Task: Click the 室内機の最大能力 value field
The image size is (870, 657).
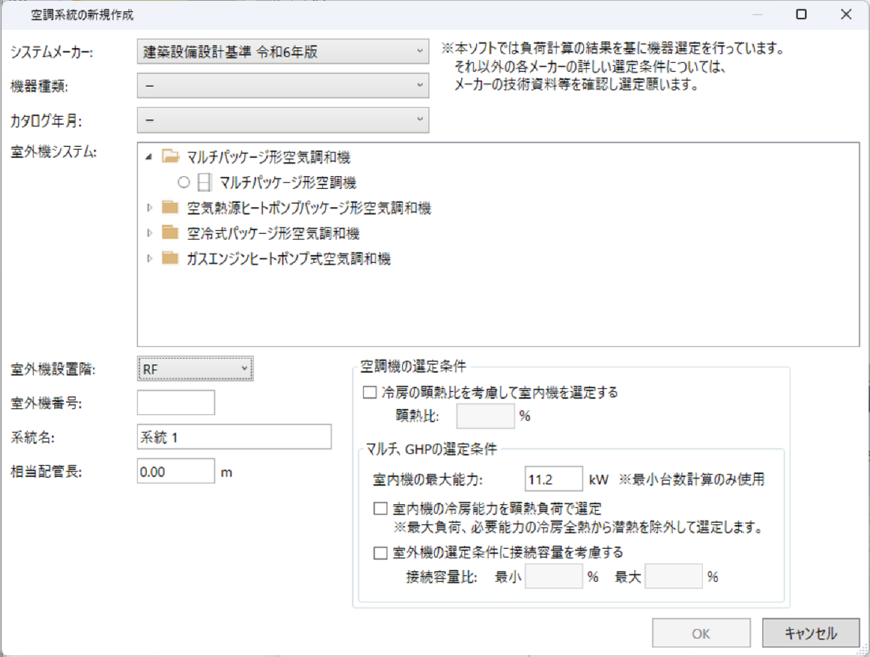Action: [x=552, y=479]
